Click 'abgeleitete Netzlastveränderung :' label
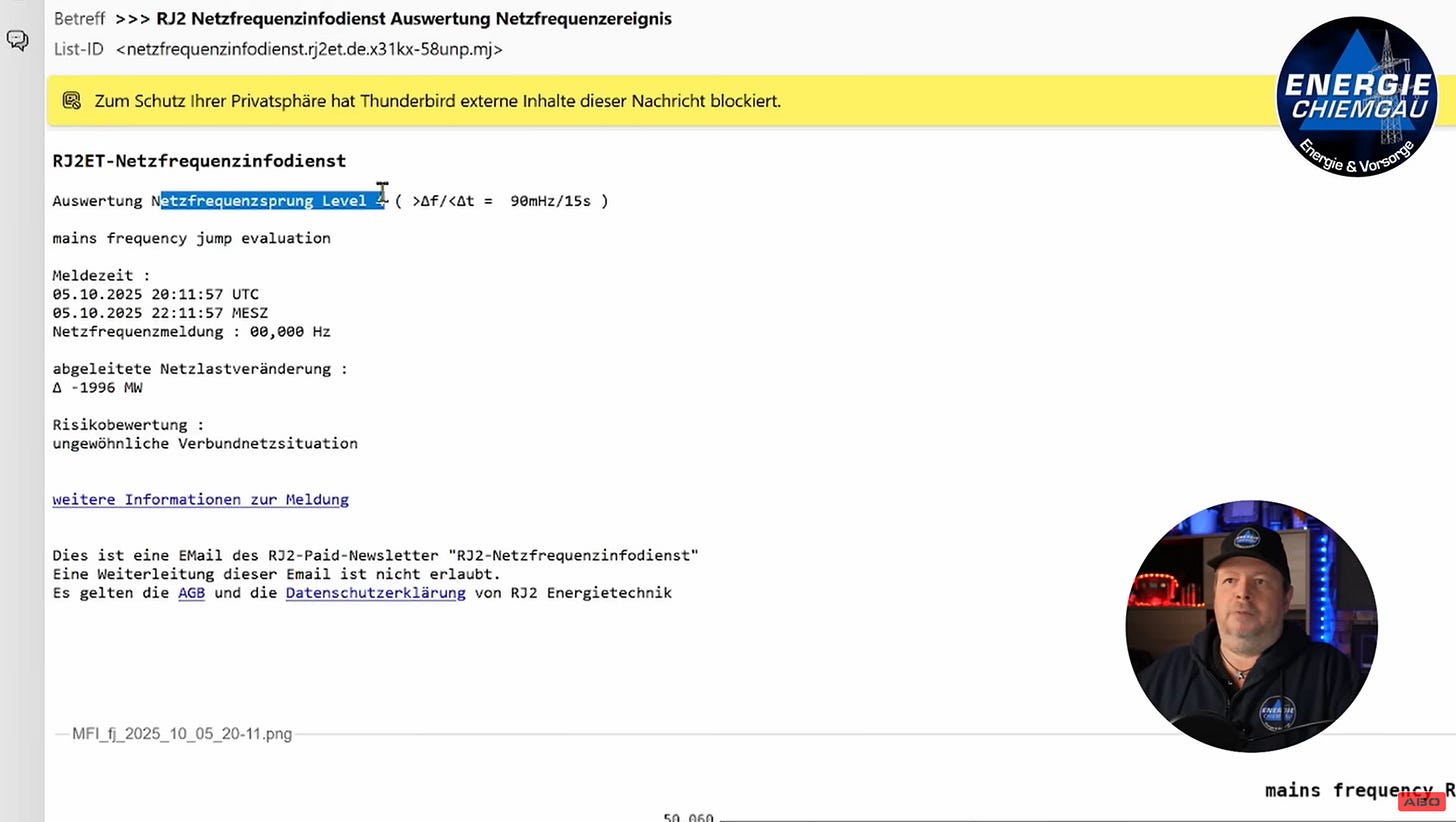Viewport: 1456px width, 822px height. click(200, 369)
